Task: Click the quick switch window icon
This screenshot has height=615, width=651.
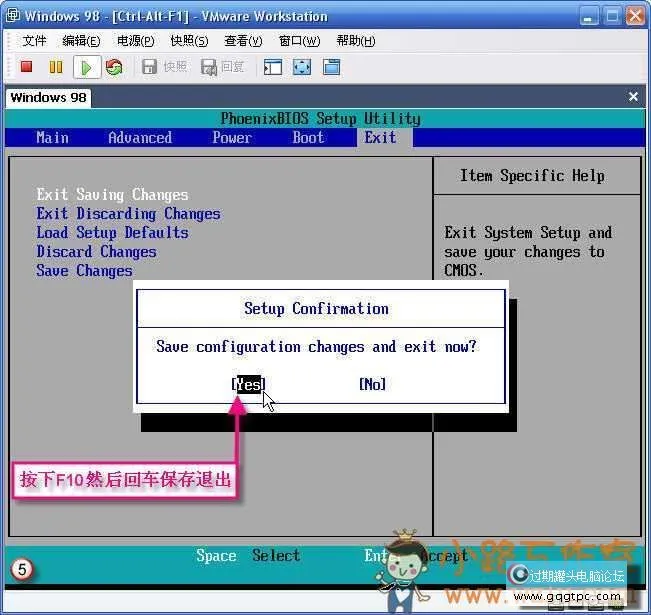Action: tap(331, 67)
